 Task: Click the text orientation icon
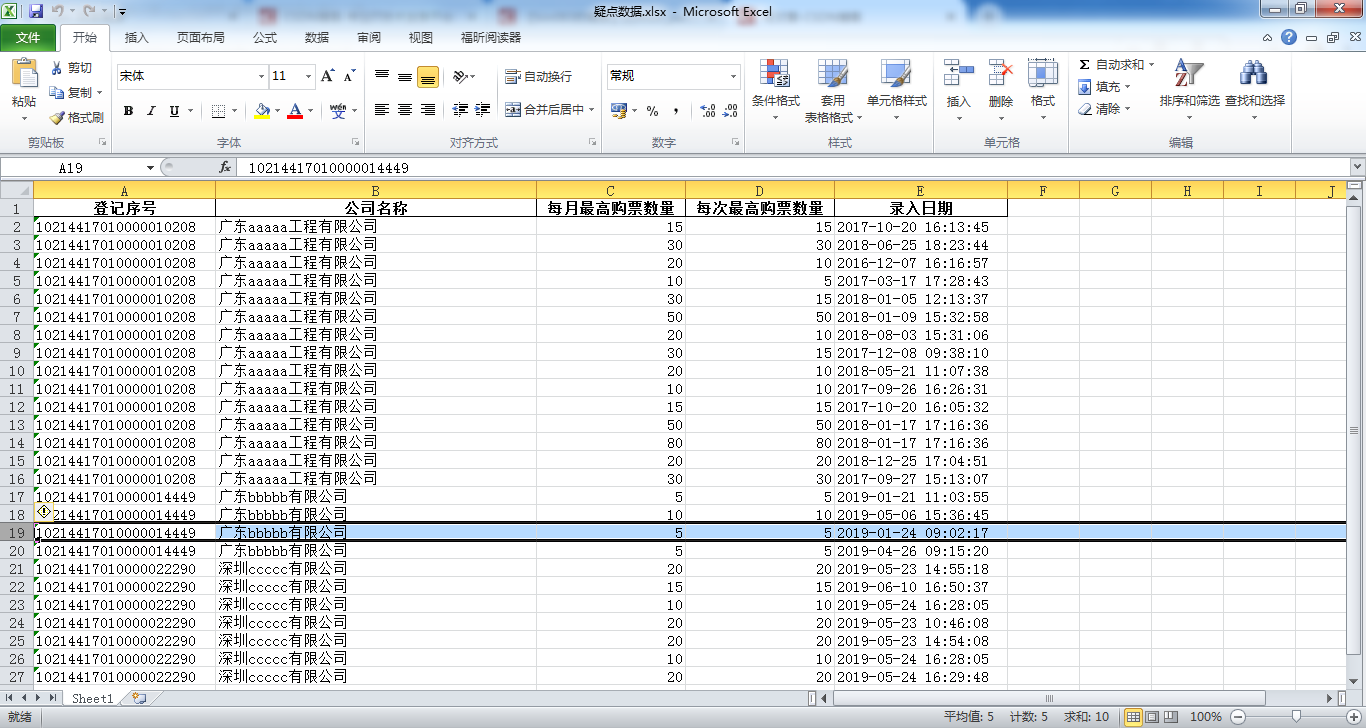pos(459,76)
